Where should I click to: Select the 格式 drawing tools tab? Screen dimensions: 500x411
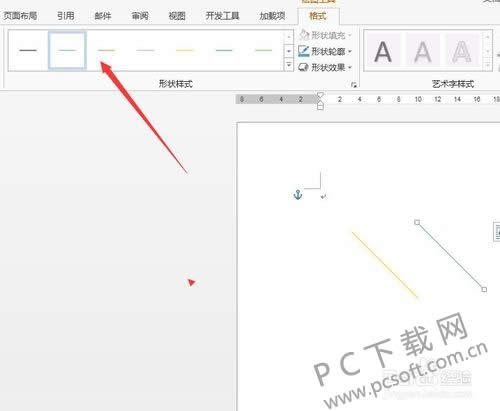(x=318, y=15)
